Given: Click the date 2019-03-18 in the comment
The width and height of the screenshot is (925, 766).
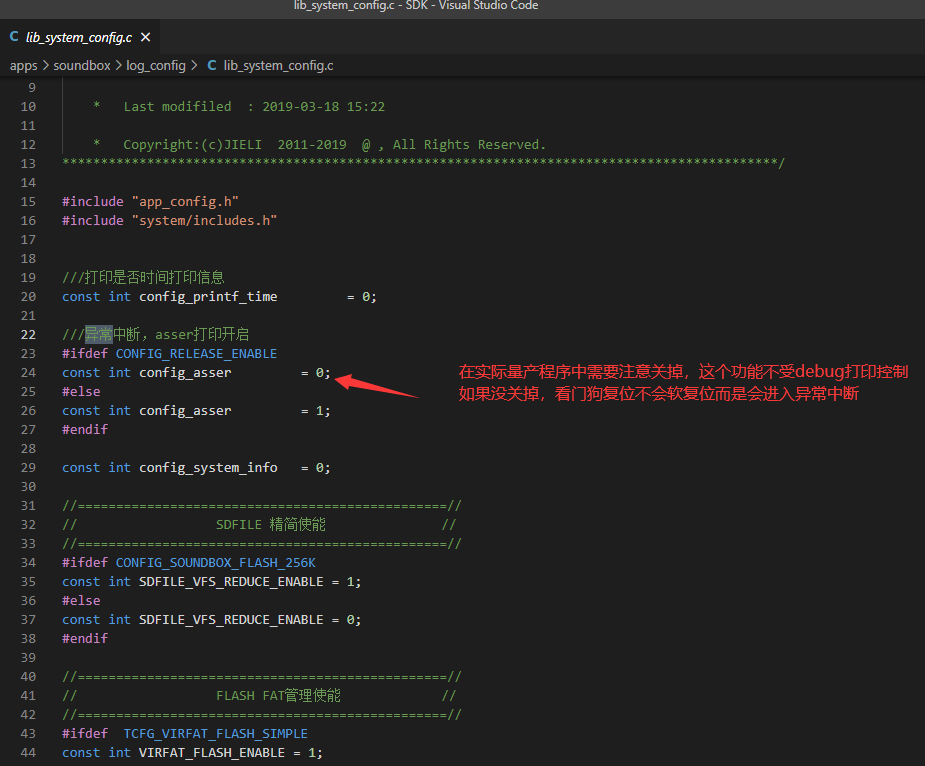Looking at the screenshot, I should click(x=301, y=107).
